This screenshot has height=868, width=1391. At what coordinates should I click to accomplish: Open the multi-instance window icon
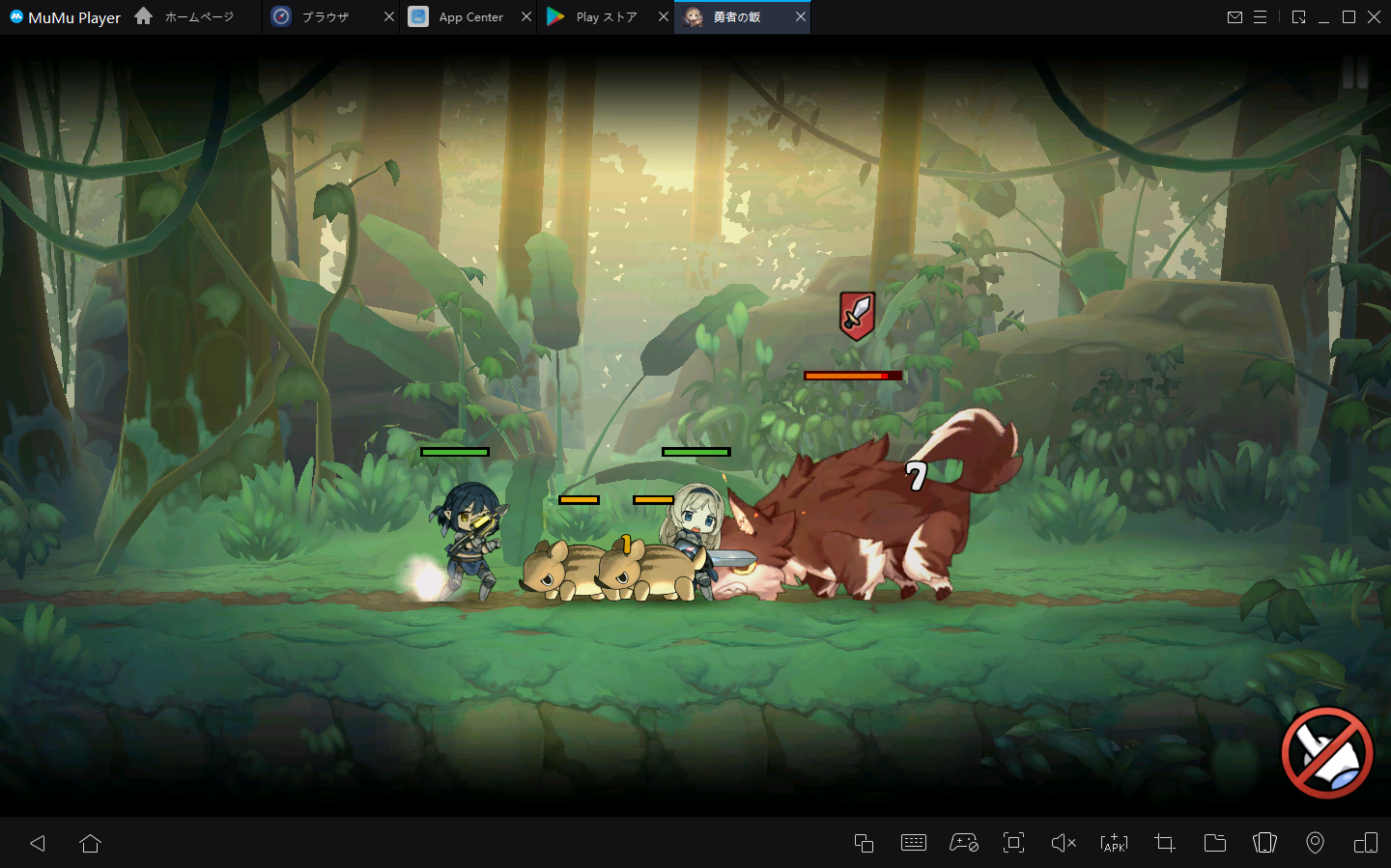[x=864, y=843]
